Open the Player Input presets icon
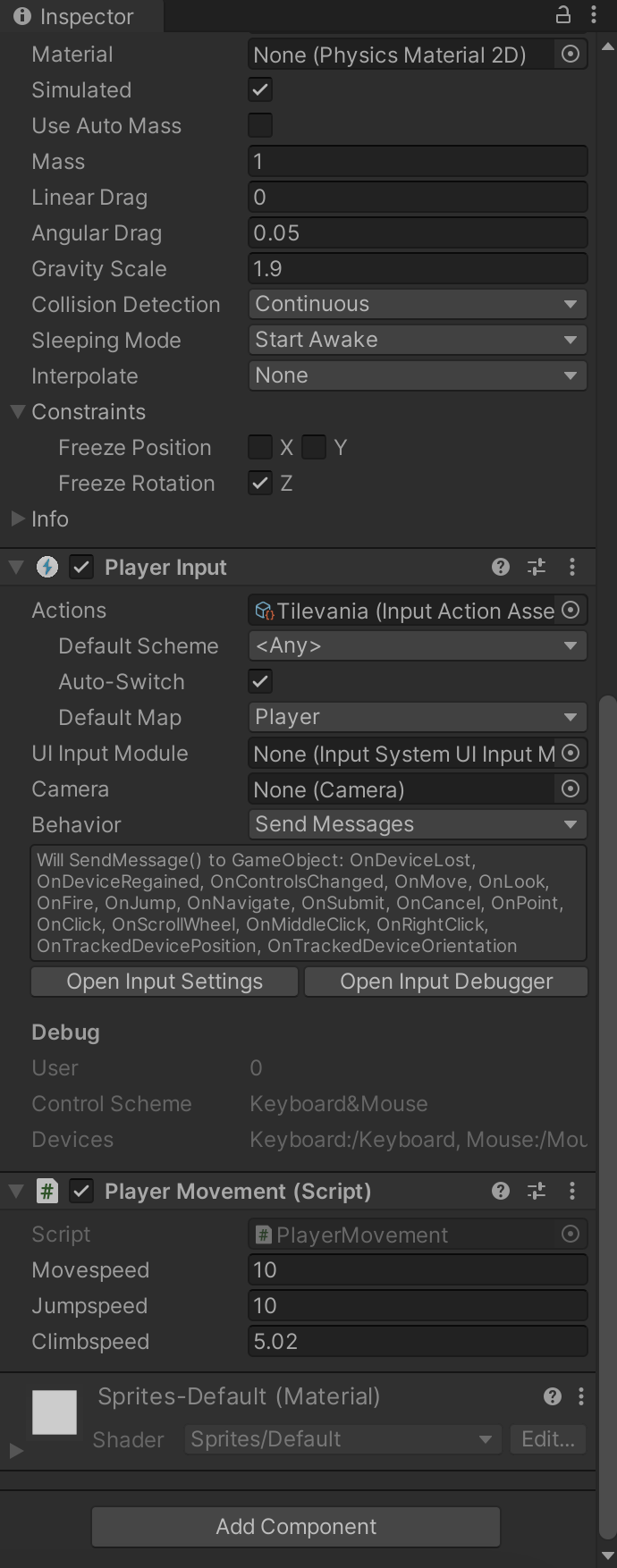 click(x=536, y=567)
